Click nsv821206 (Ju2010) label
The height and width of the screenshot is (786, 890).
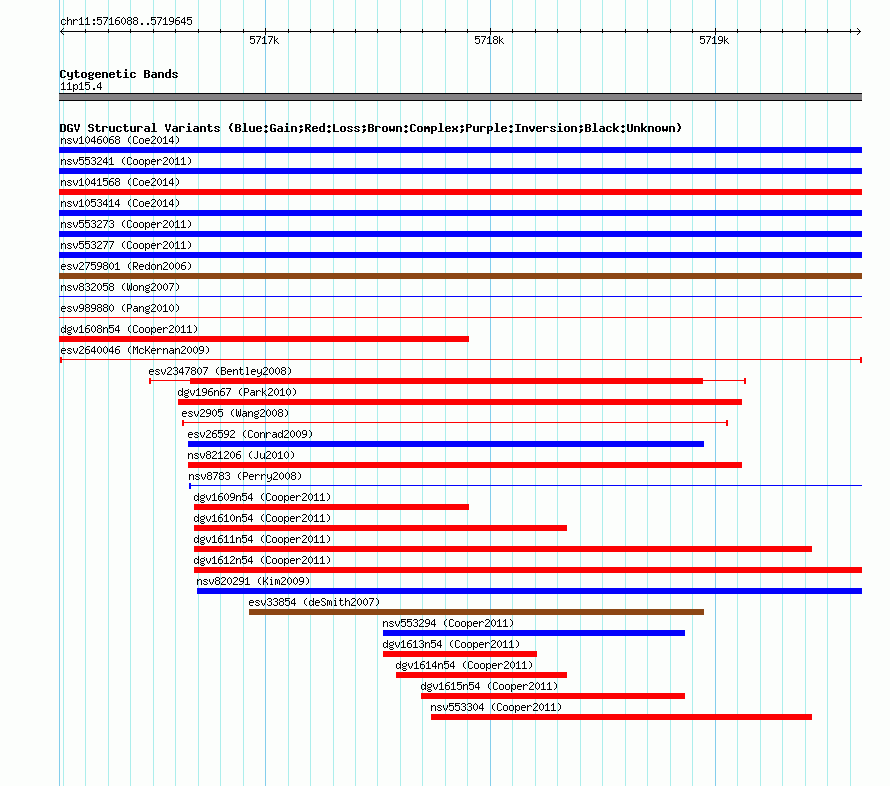[x=241, y=455]
